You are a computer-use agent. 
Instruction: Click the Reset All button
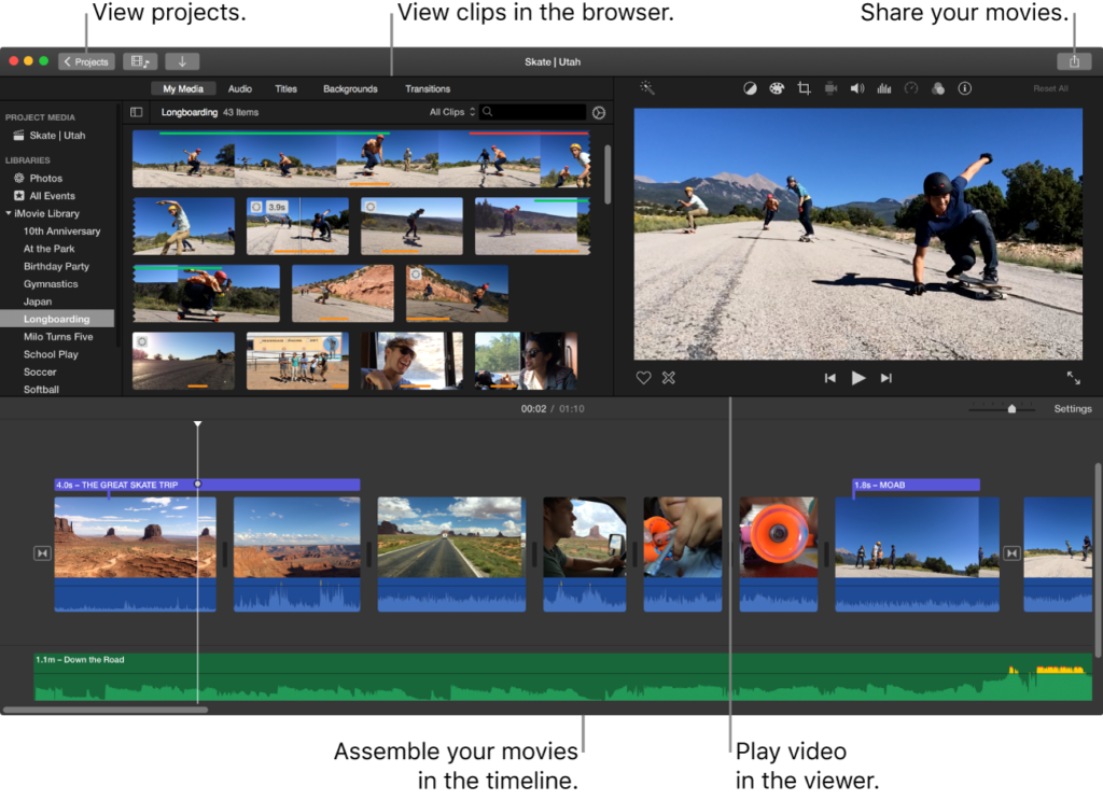click(x=1050, y=89)
